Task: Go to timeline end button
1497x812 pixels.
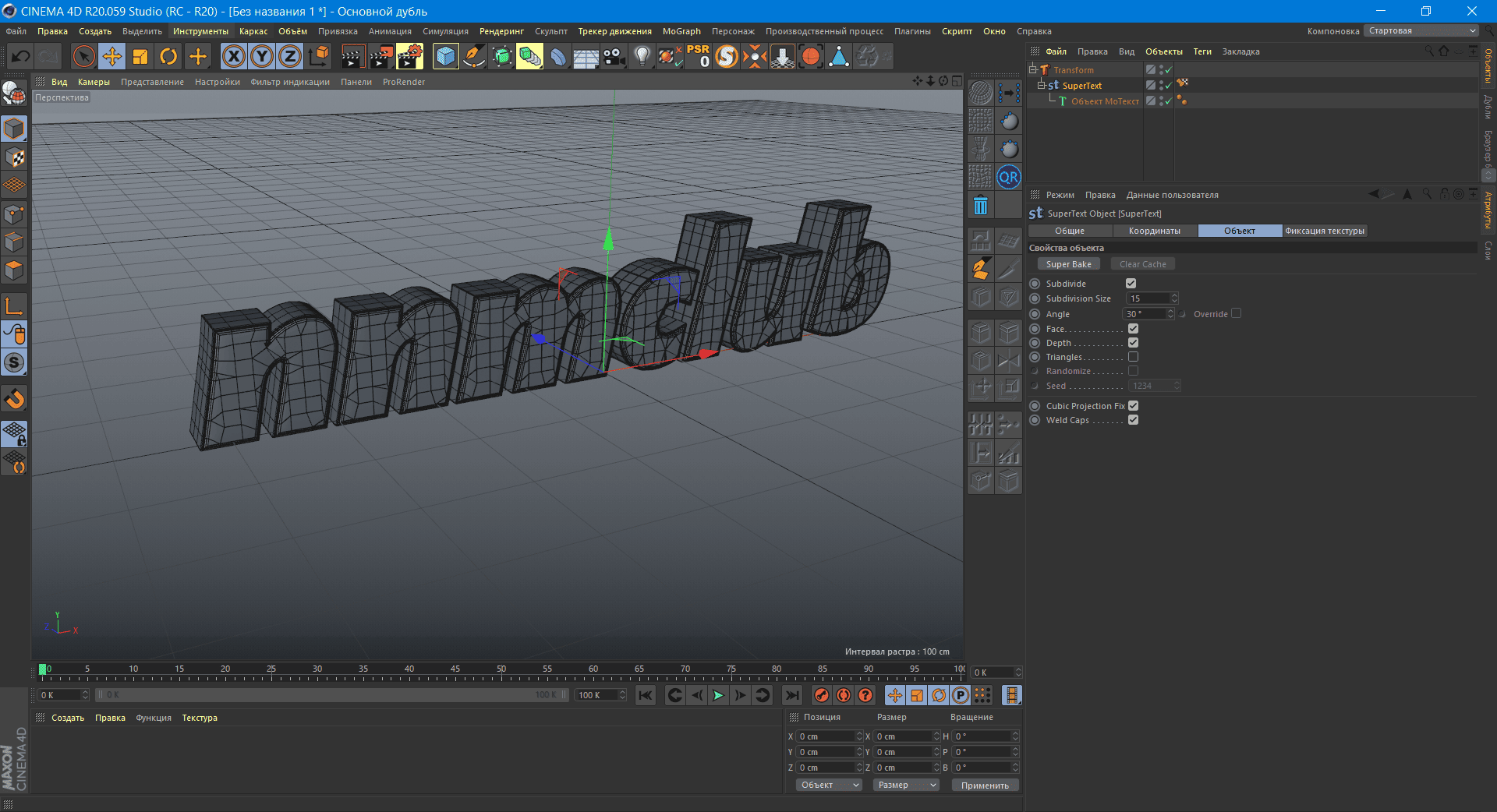Action: tap(792, 695)
